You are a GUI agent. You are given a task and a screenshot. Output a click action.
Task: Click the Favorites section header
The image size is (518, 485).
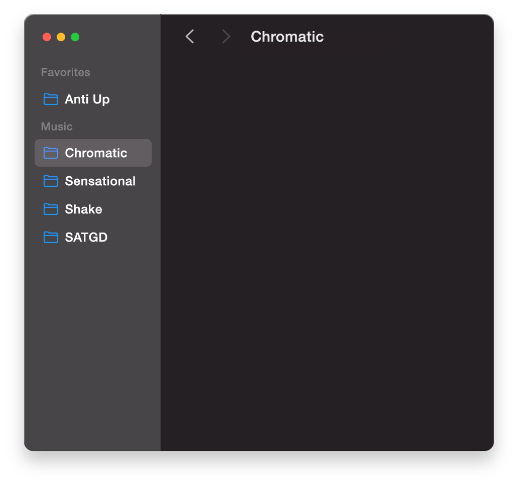click(65, 72)
